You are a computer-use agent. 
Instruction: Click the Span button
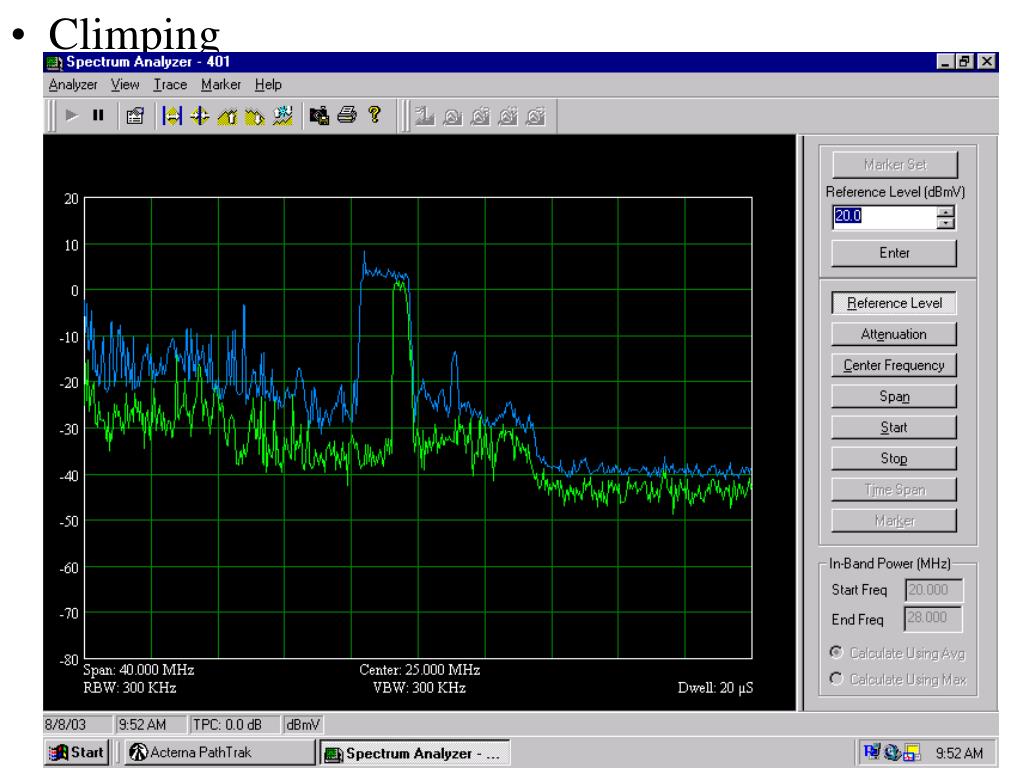pos(894,396)
